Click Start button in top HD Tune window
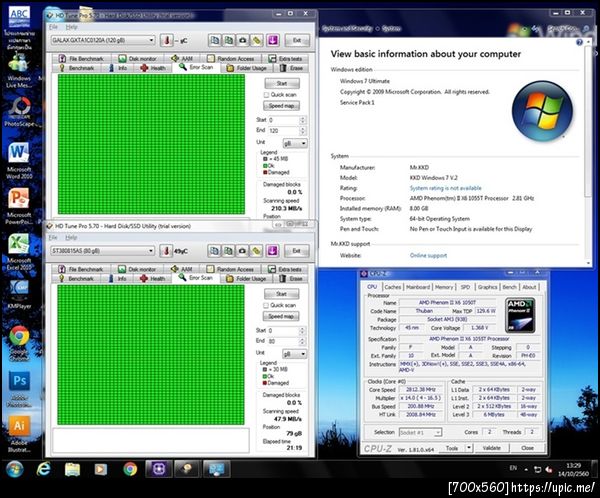The image size is (600, 498). coord(282,83)
